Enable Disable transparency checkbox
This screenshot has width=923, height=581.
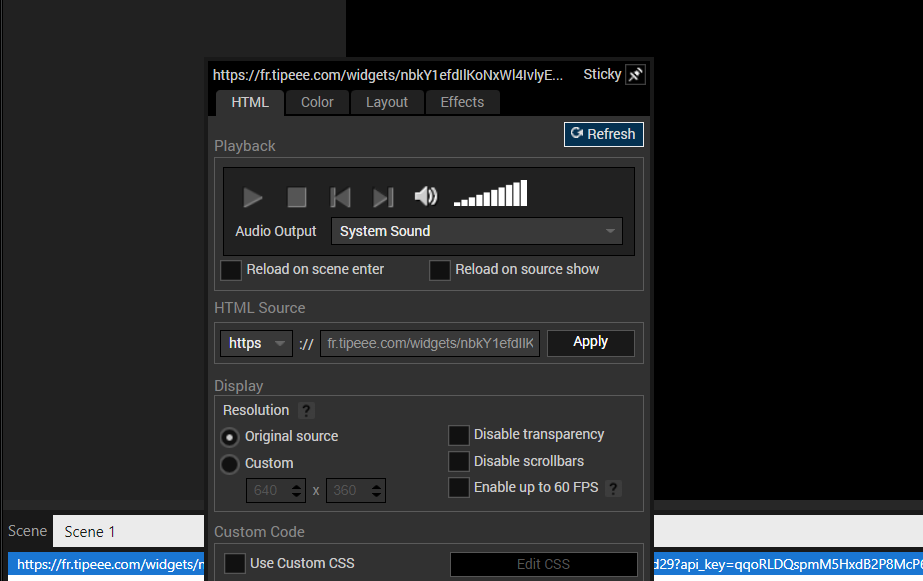pos(459,435)
